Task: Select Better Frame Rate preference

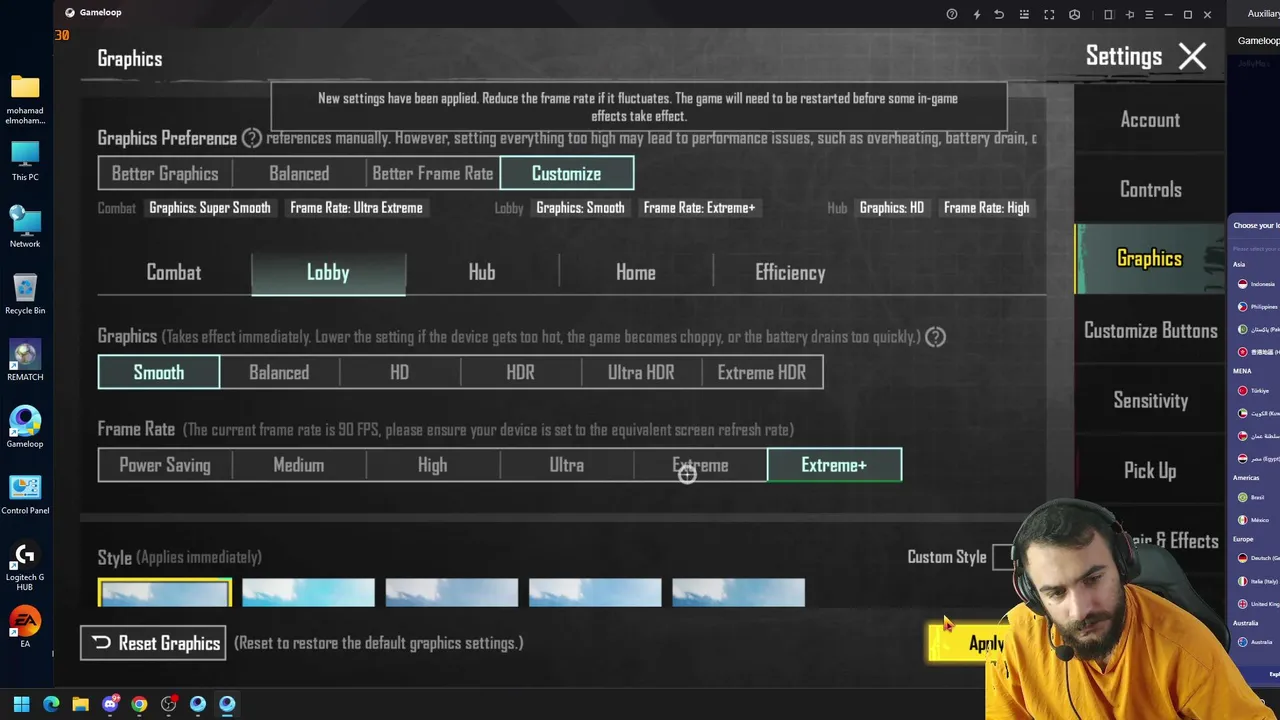Action: click(433, 173)
